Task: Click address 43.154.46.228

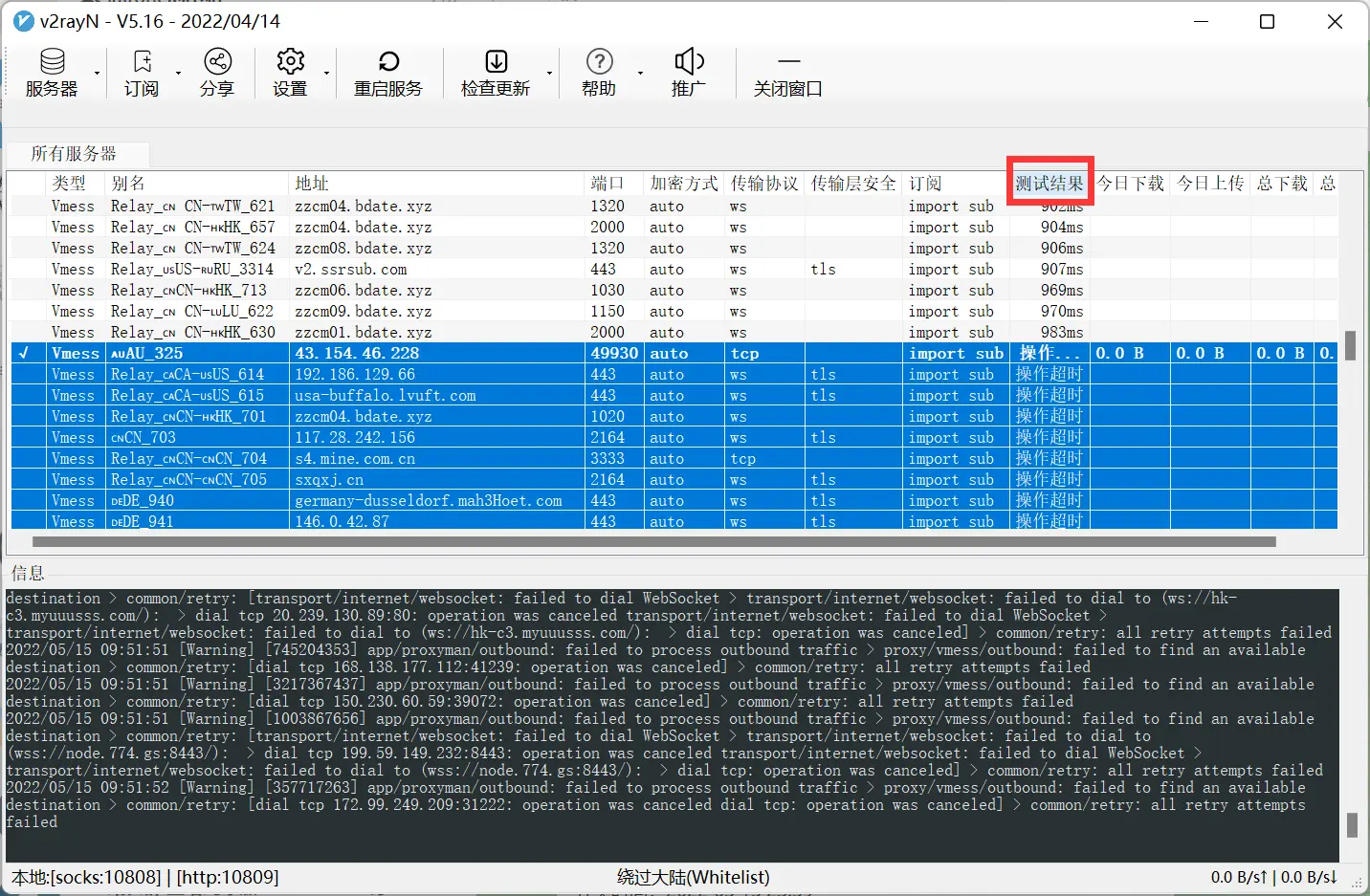Action: click(x=357, y=354)
